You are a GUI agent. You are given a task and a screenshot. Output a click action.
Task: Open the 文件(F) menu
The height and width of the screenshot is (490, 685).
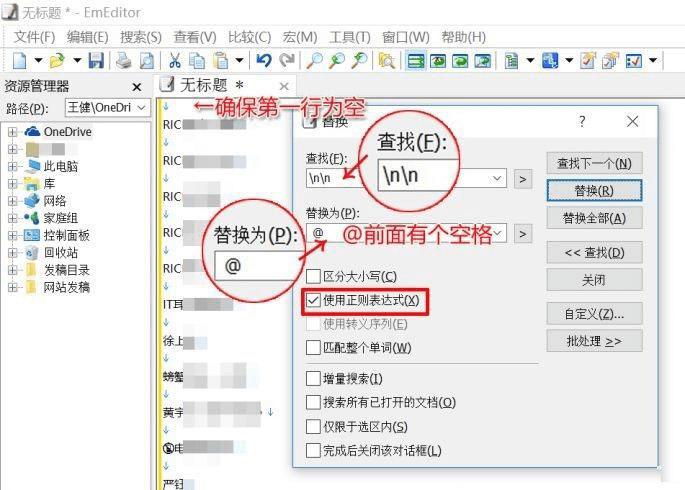point(34,37)
